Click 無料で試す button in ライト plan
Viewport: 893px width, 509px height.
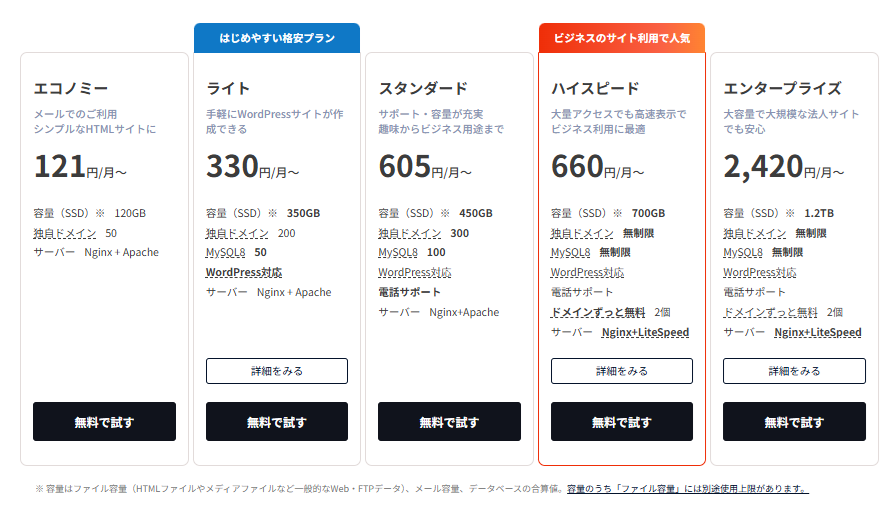tap(277, 422)
